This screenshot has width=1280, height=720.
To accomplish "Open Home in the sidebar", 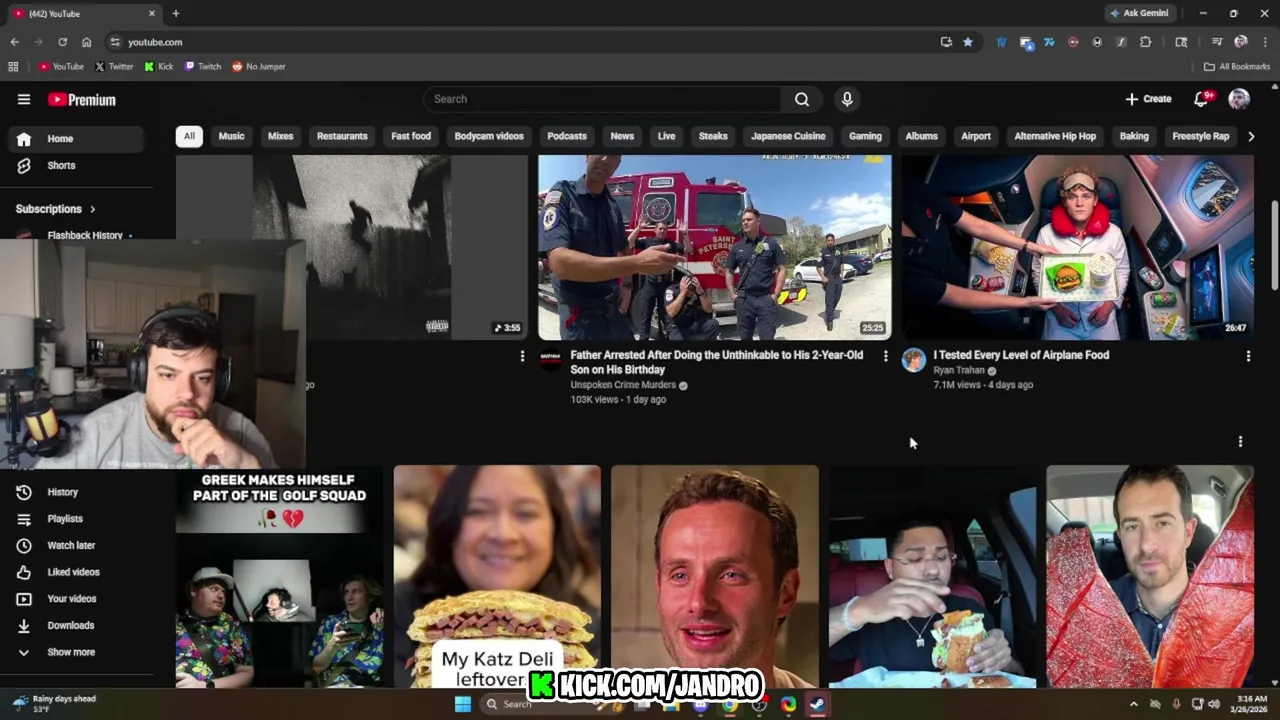I will (76, 139).
